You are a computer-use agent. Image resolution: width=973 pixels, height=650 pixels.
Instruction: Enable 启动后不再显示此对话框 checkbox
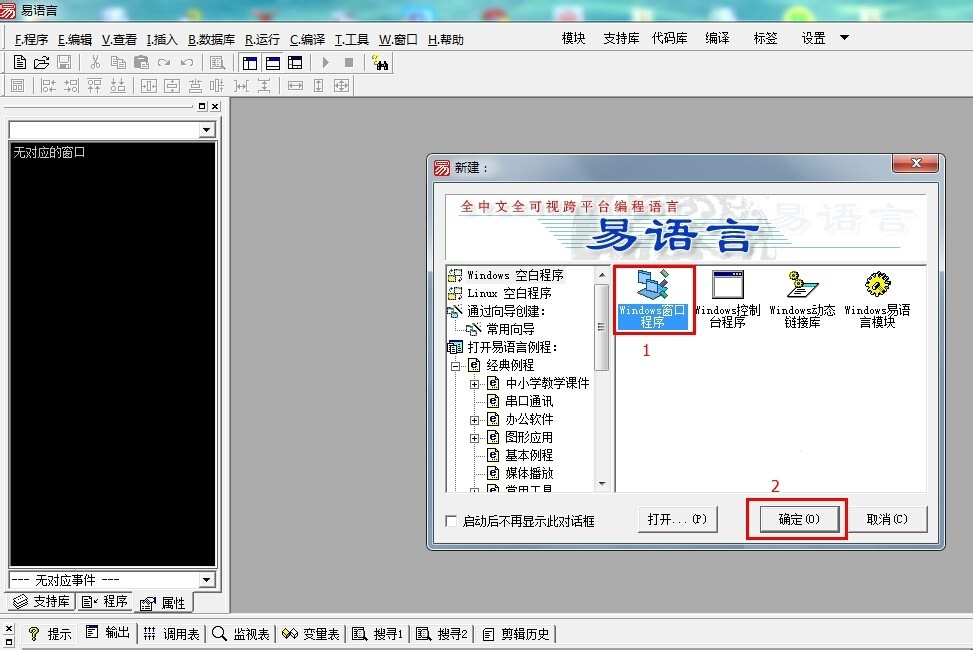pyautogui.click(x=451, y=521)
